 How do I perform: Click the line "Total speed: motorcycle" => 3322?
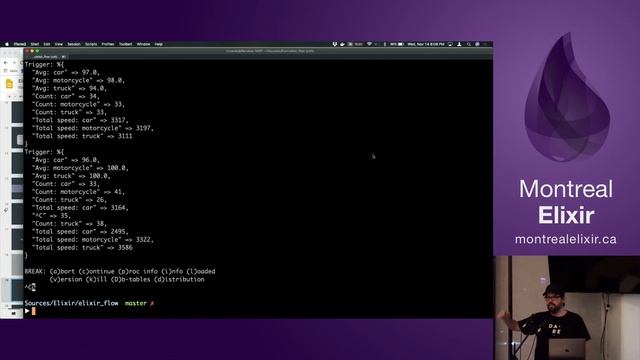93,240
